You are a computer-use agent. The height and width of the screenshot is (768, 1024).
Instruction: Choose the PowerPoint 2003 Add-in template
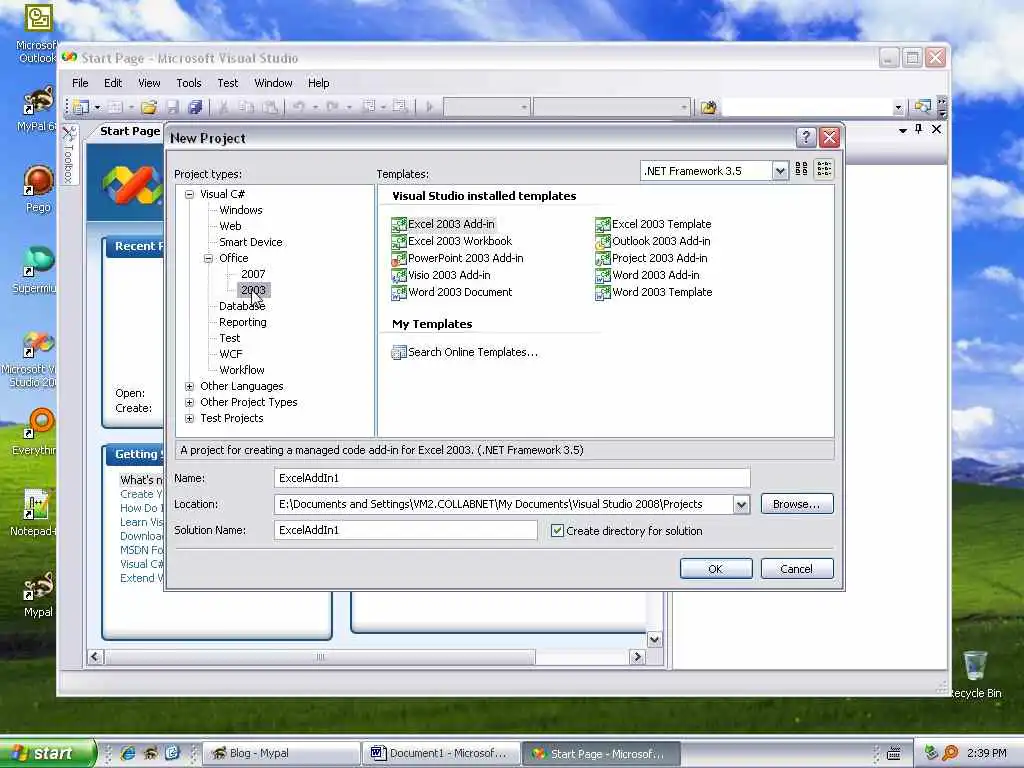pyautogui.click(x=457, y=258)
